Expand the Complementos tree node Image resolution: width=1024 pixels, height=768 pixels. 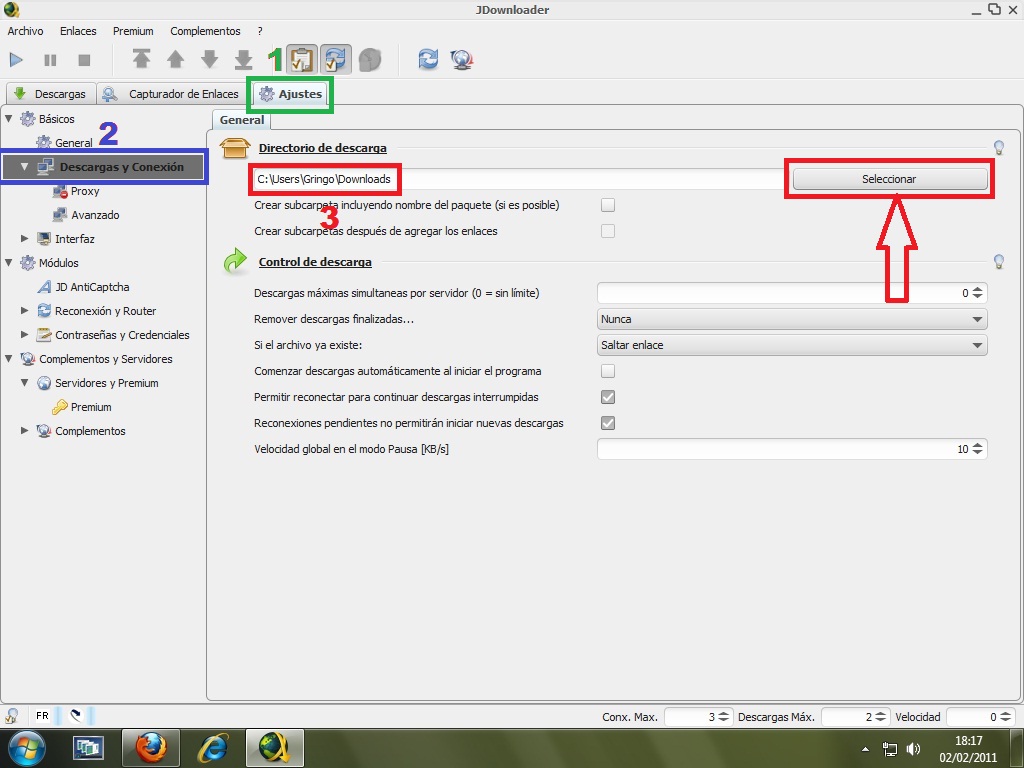point(25,430)
